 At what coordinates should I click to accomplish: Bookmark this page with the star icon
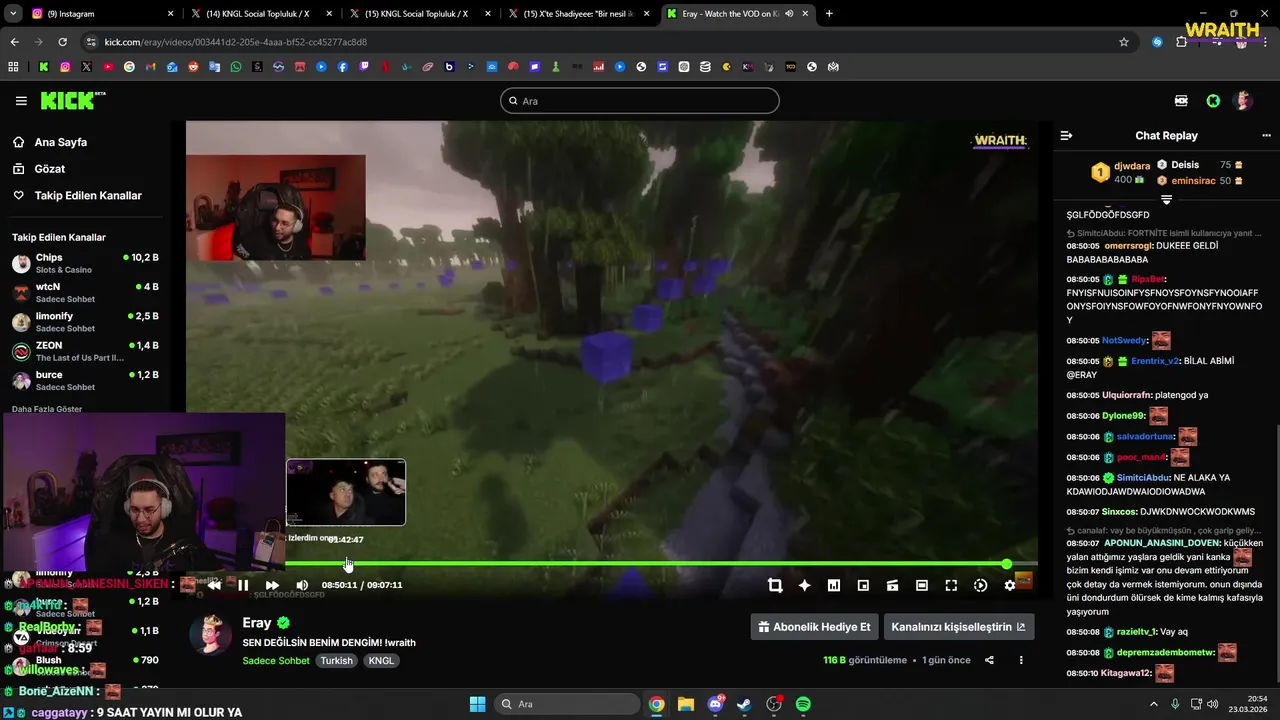(x=1124, y=42)
